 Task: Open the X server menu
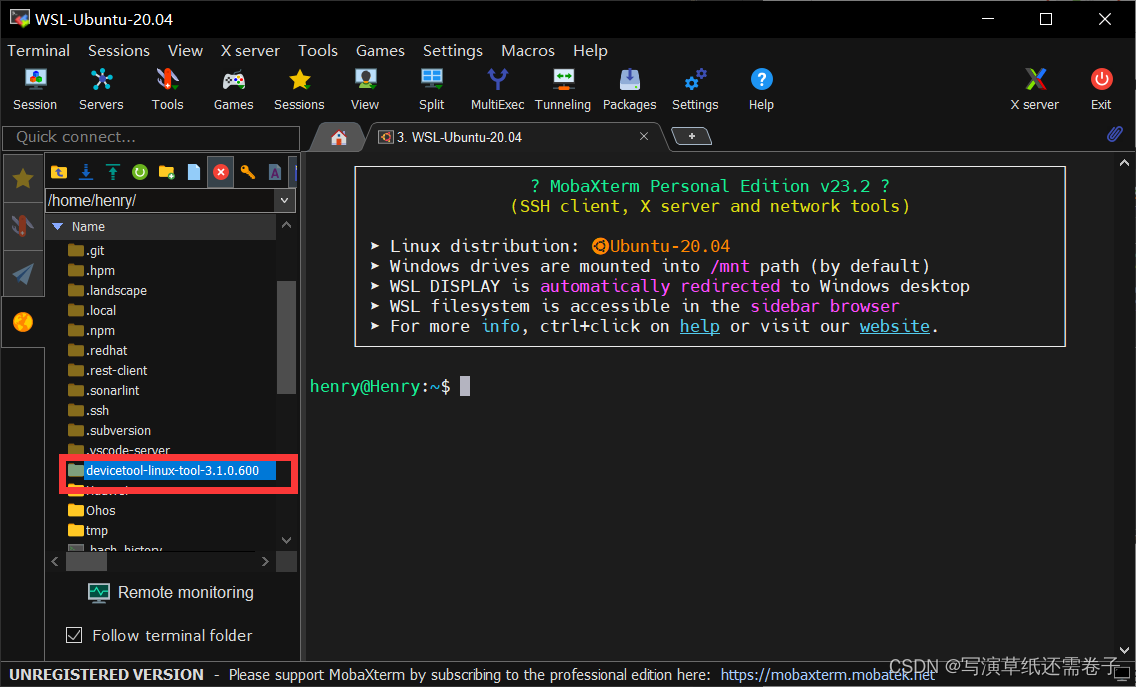click(250, 51)
